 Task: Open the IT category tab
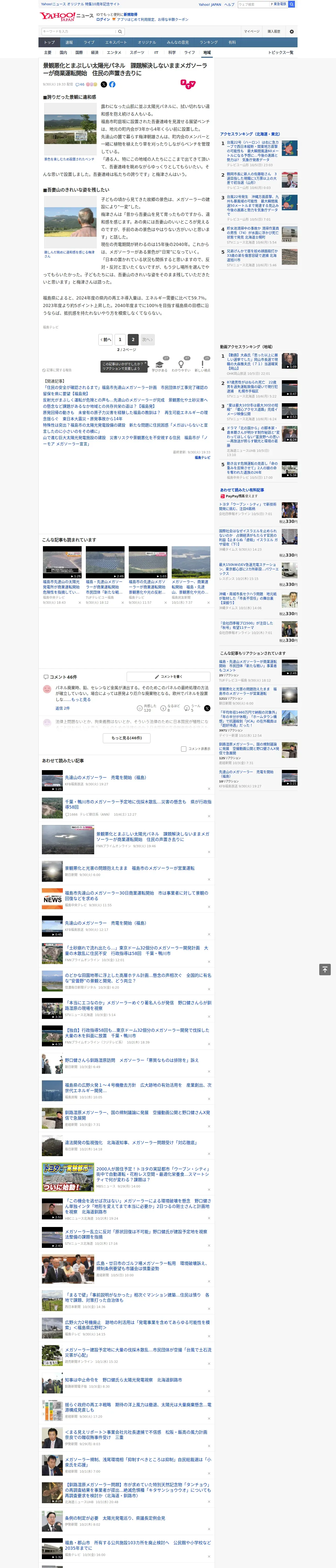pyautogui.click(x=156, y=52)
